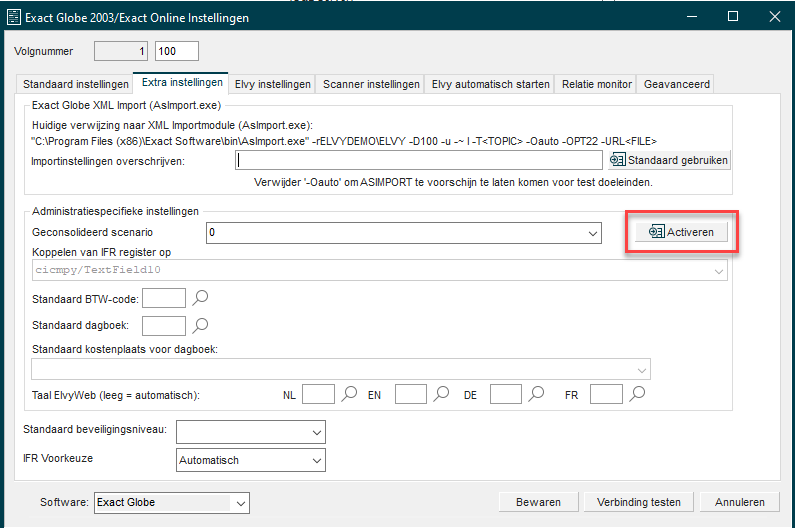Expand the Geconsolideerd scenario dropdown

coord(592,233)
